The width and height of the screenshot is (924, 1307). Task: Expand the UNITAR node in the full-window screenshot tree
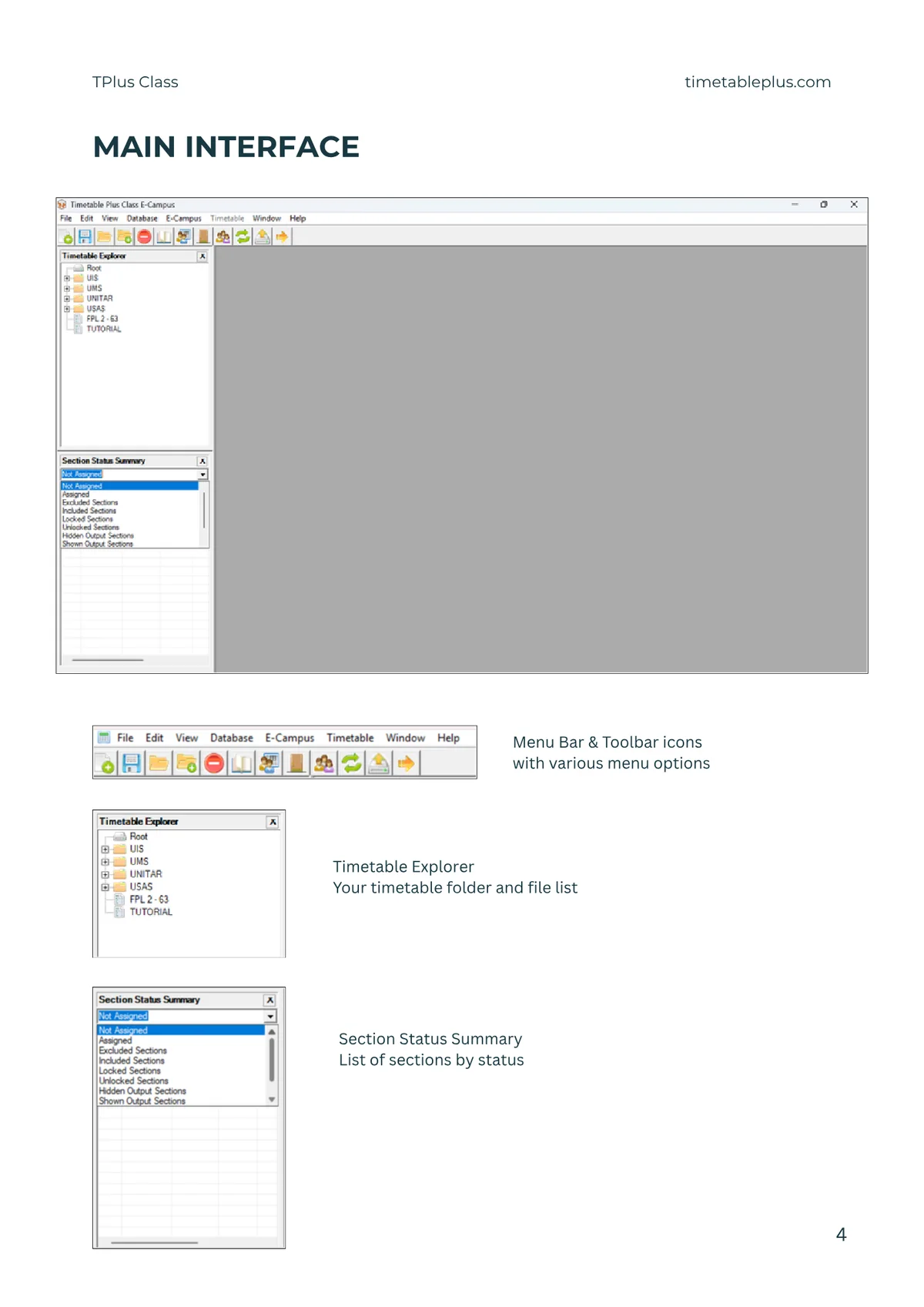(67, 298)
